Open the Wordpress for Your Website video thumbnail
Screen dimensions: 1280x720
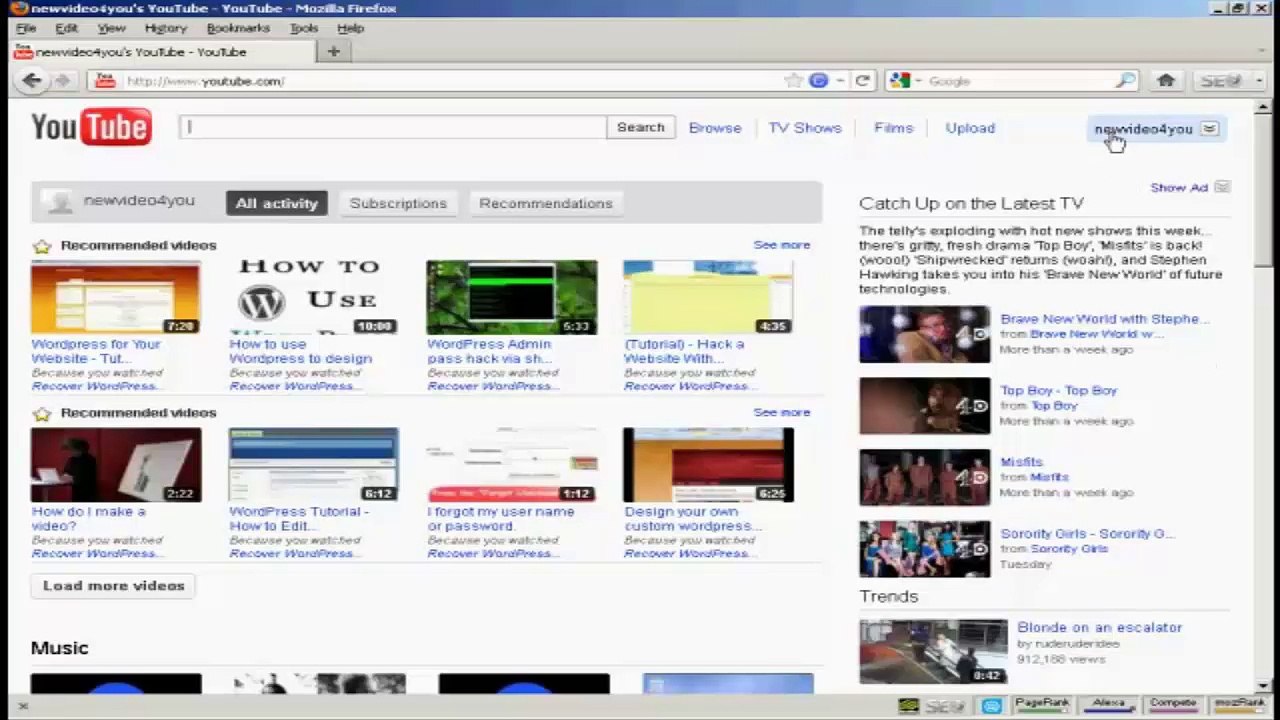[115, 297]
